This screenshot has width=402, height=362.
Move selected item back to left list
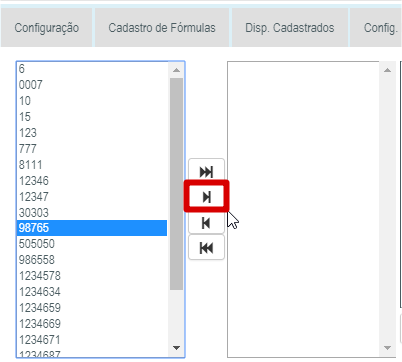point(206,222)
